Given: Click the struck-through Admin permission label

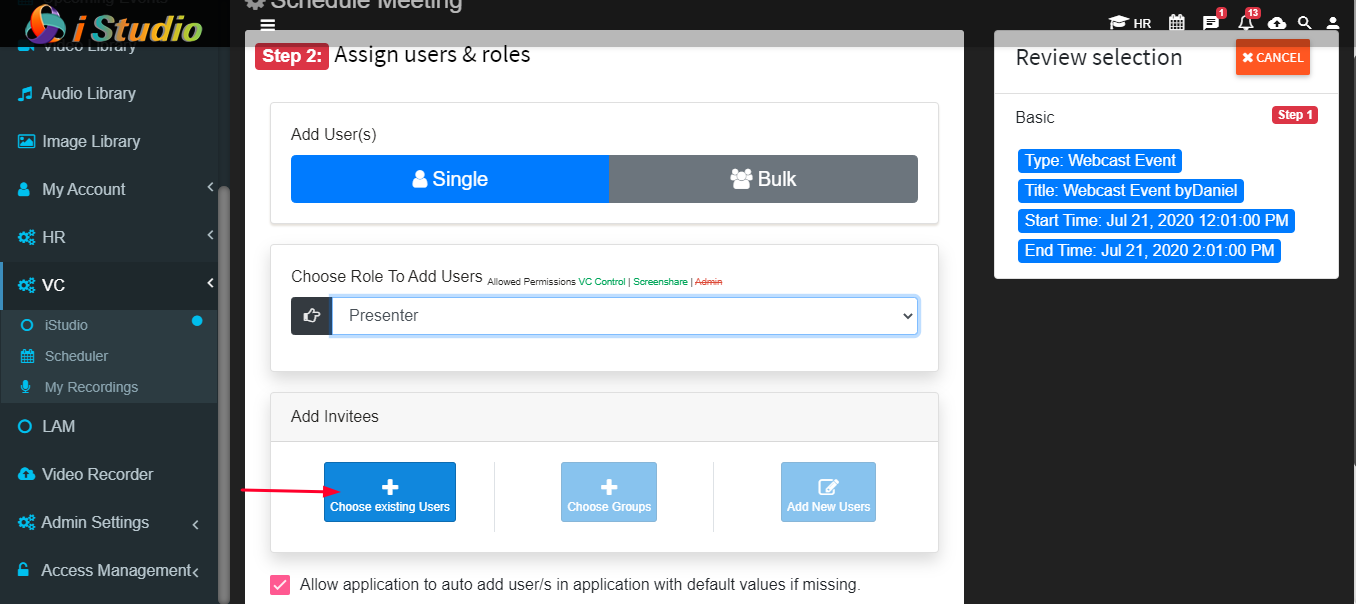Looking at the screenshot, I should (x=708, y=282).
